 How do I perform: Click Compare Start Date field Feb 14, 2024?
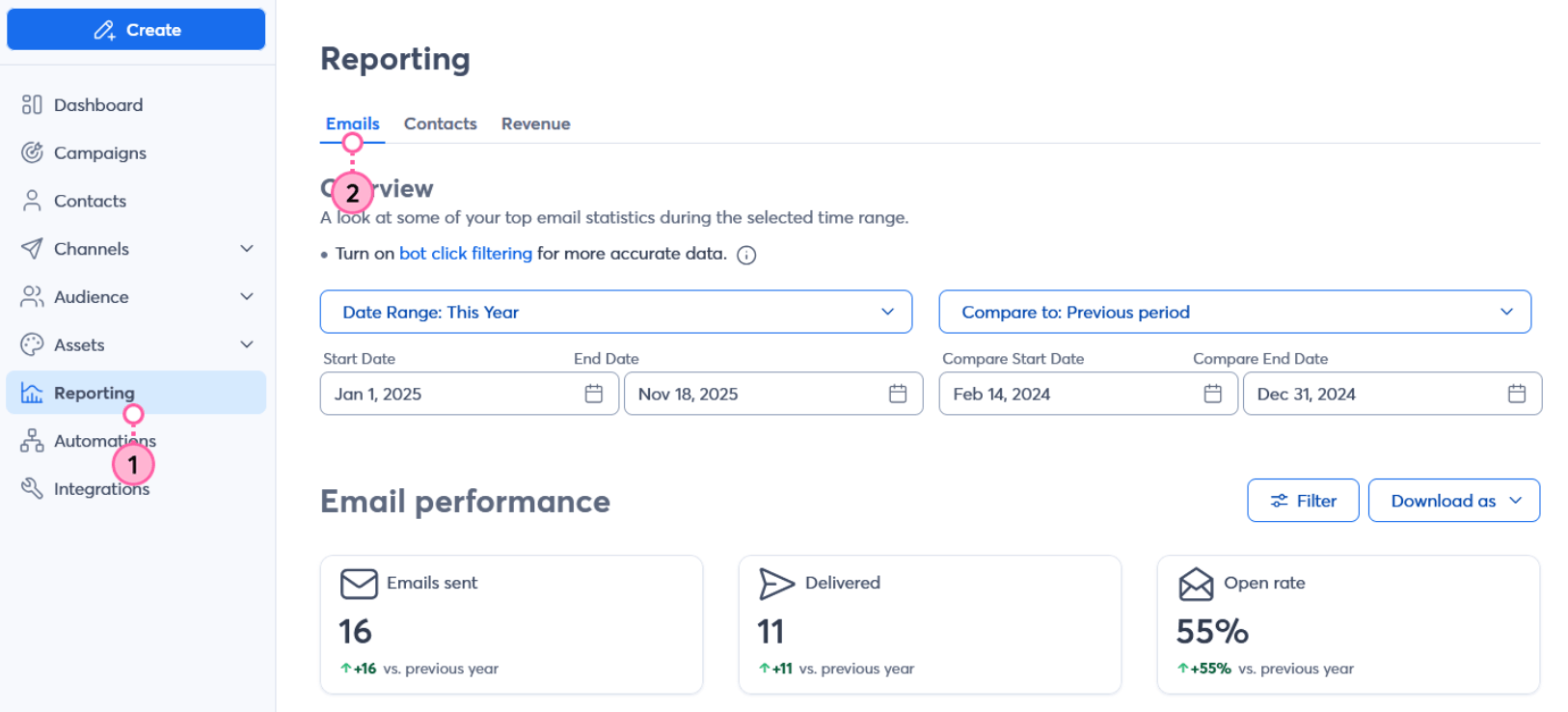1089,394
